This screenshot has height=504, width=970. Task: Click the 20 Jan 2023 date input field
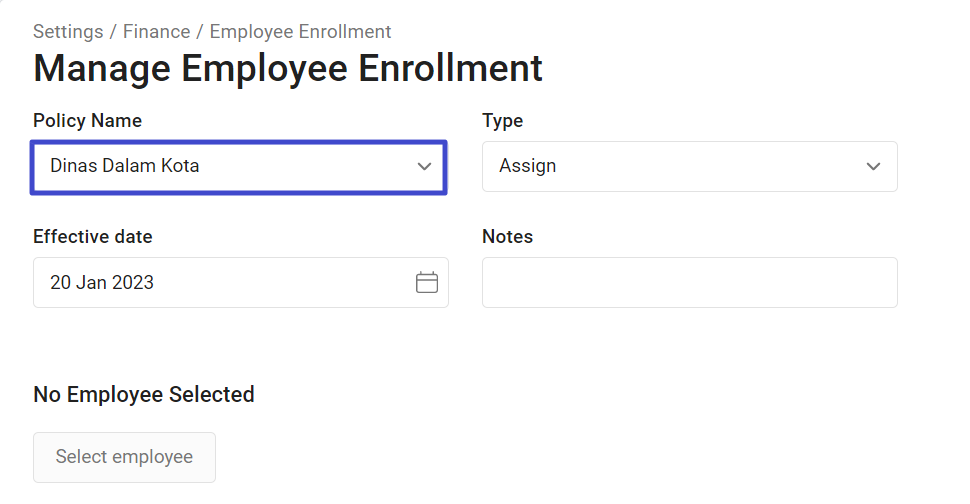tap(241, 283)
